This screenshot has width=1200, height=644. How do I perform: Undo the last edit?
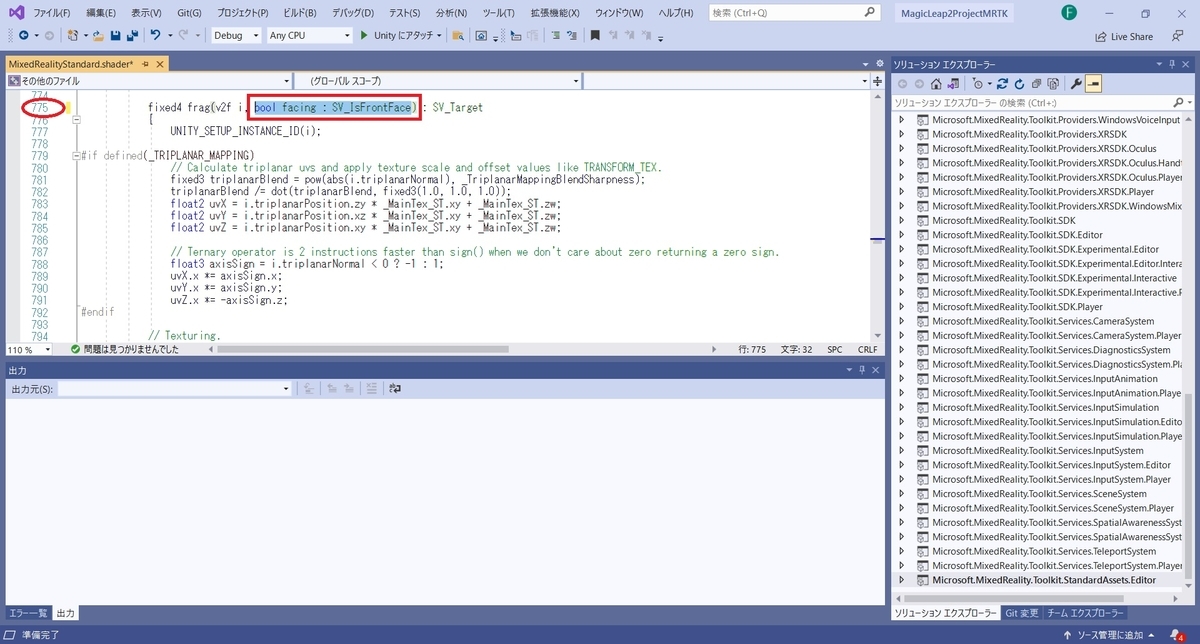155,35
